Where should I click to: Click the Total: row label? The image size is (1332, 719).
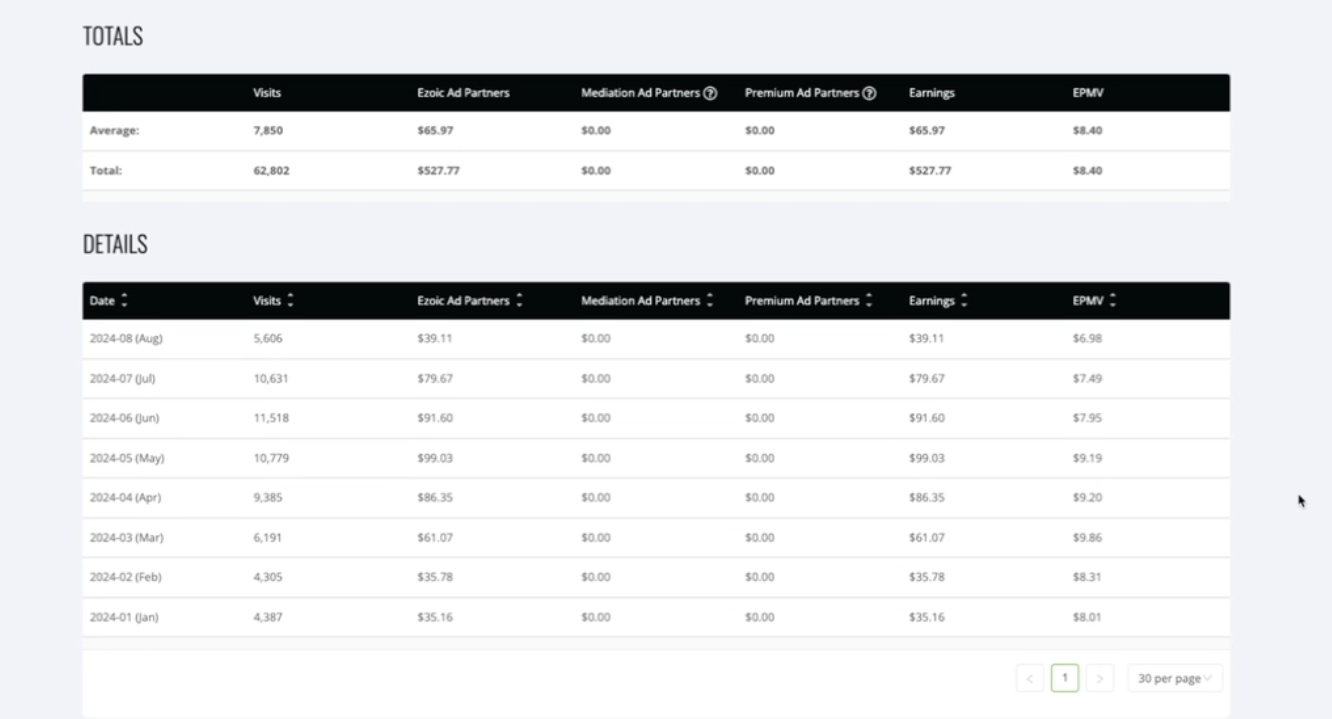105,171
